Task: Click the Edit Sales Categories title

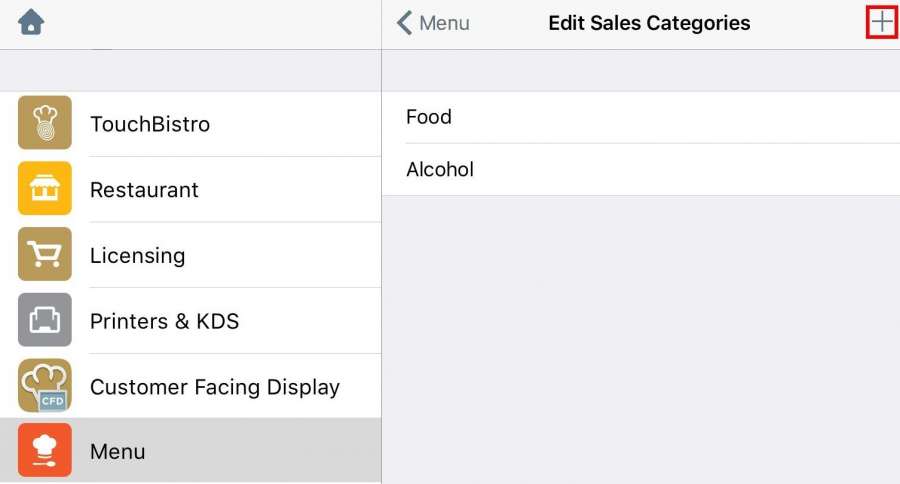Action: click(x=649, y=23)
